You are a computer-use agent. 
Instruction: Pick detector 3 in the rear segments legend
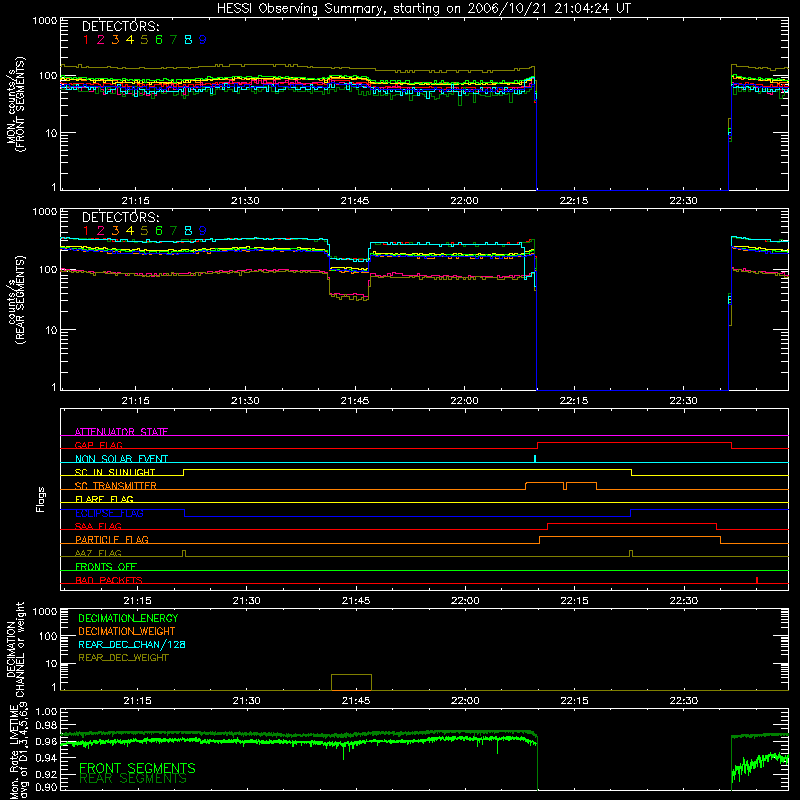115,231
